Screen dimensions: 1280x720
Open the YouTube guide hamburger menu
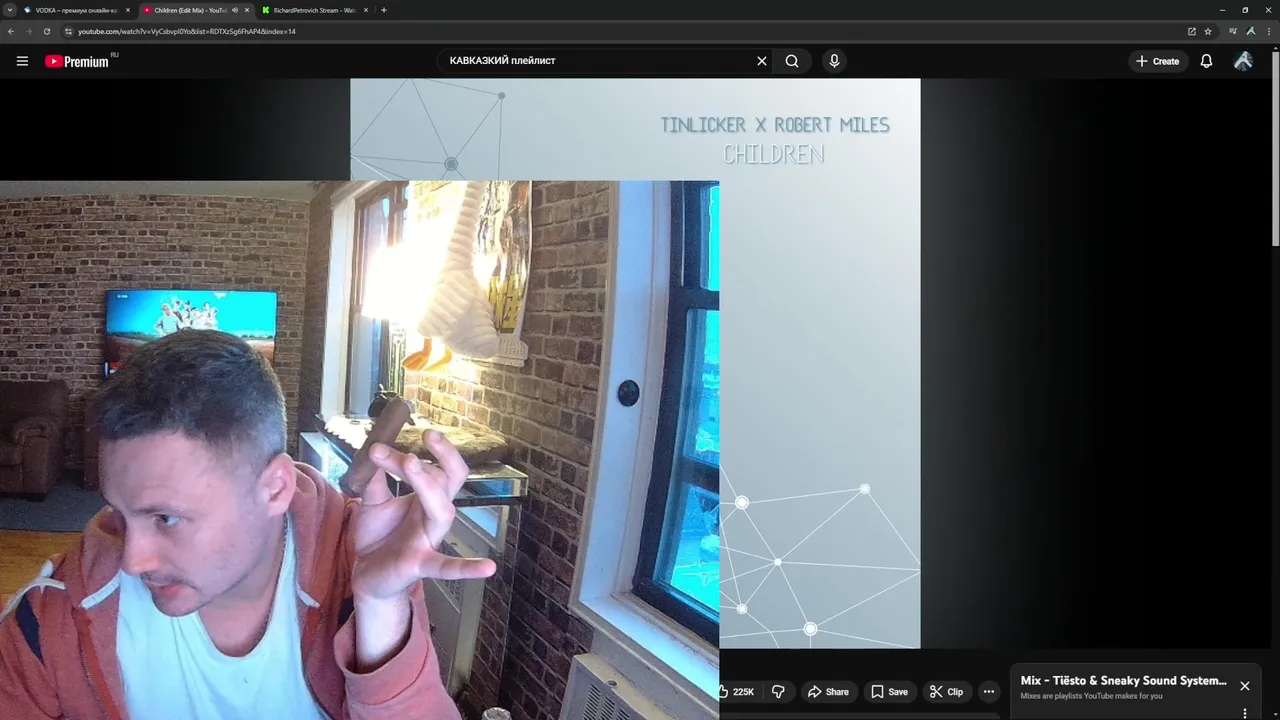[x=22, y=61]
